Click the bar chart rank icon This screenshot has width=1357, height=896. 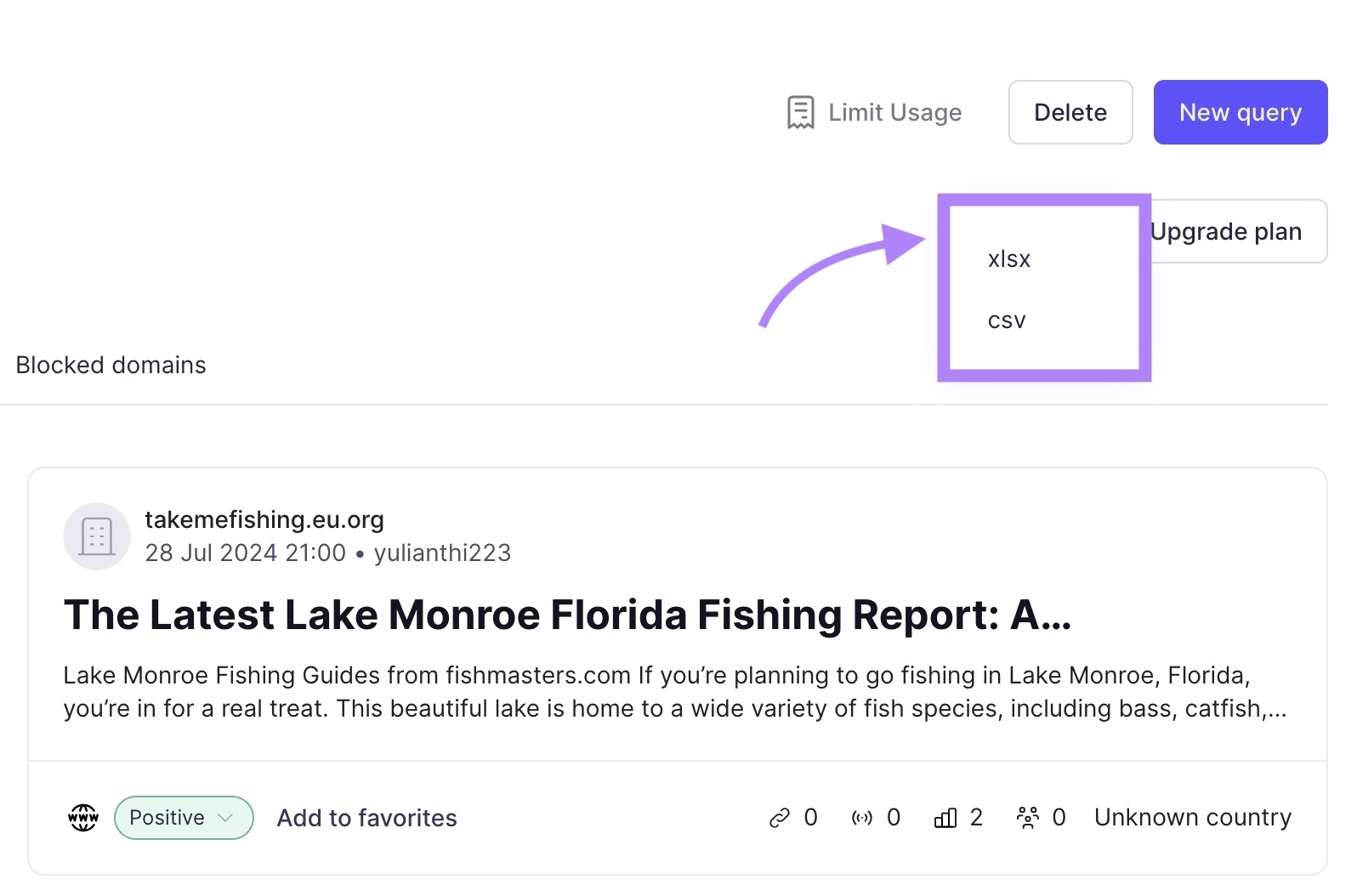point(945,818)
